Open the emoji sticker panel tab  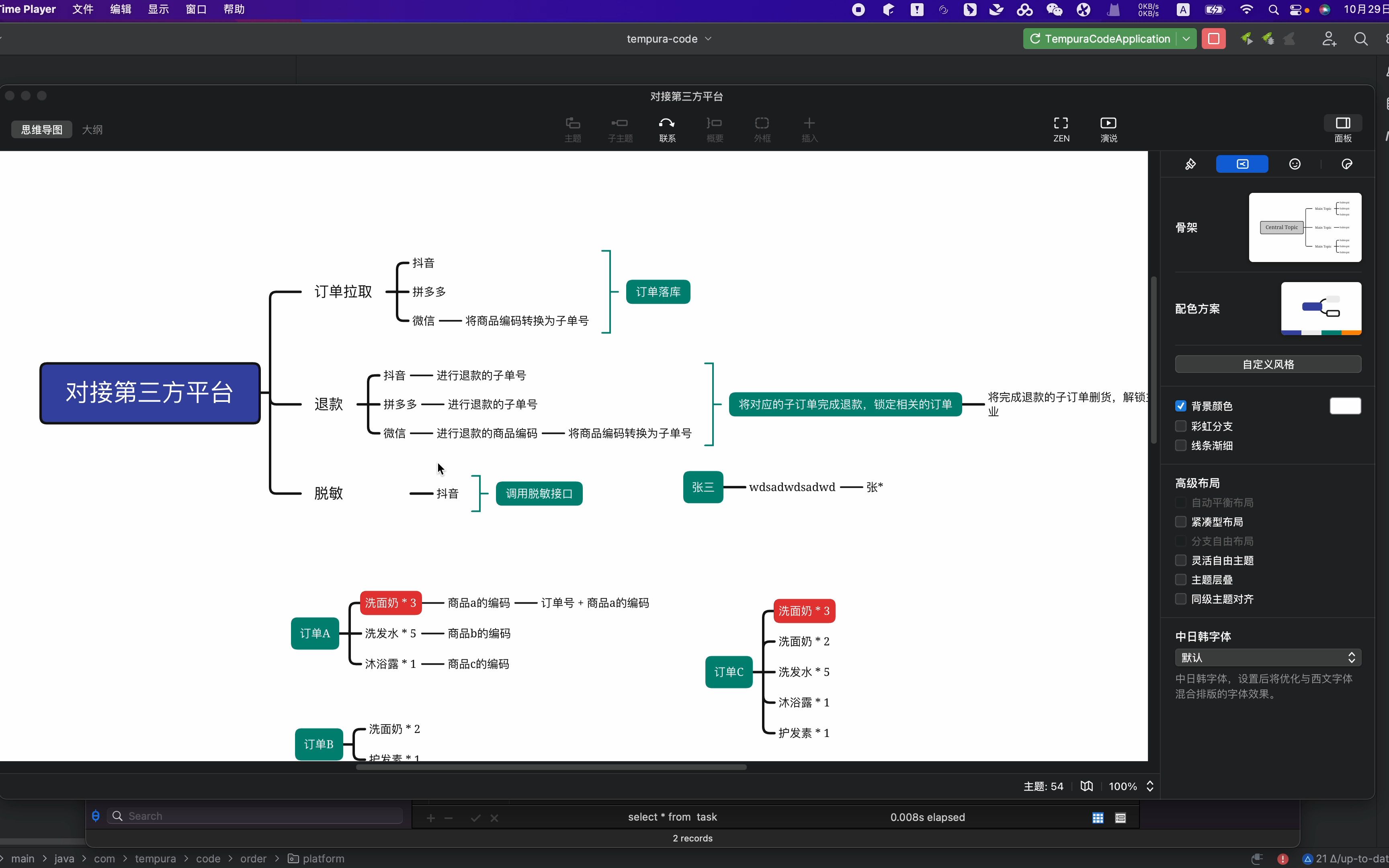click(1295, 164)
